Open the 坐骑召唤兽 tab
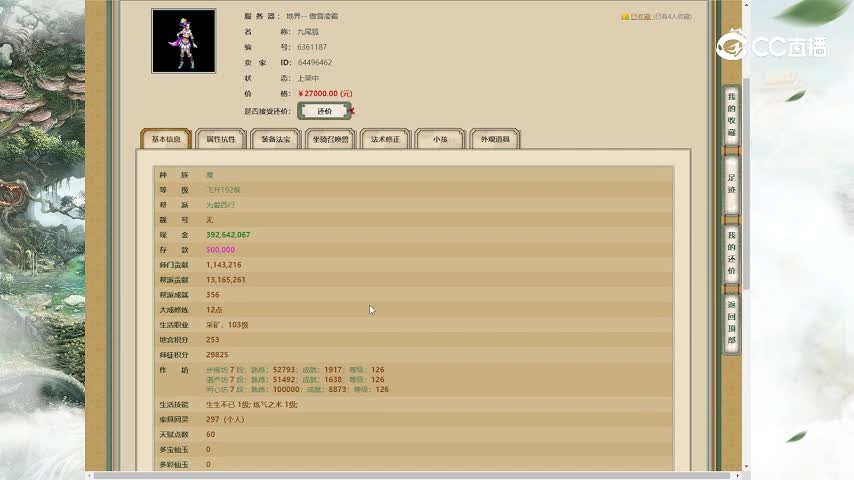 click(330, 140)
